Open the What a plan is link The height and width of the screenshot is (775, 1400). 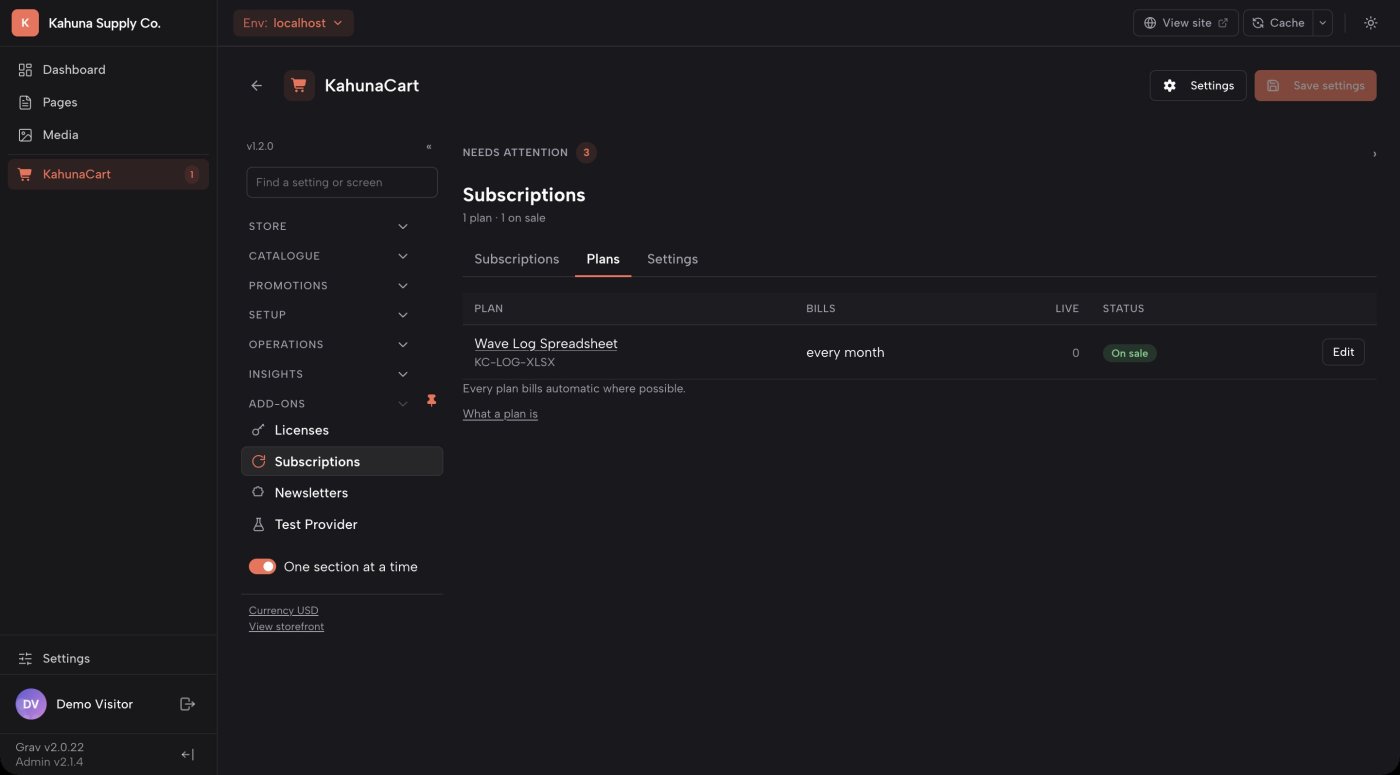(x=500, y=414)
